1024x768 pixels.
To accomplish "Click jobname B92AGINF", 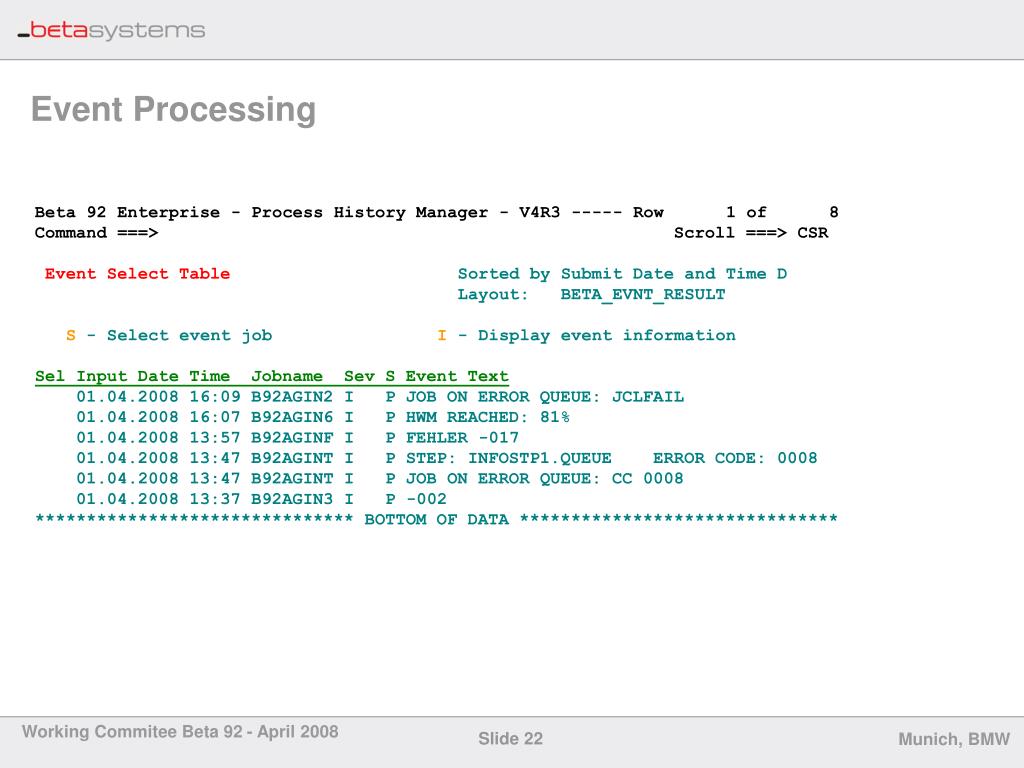I will pos(292,438).
